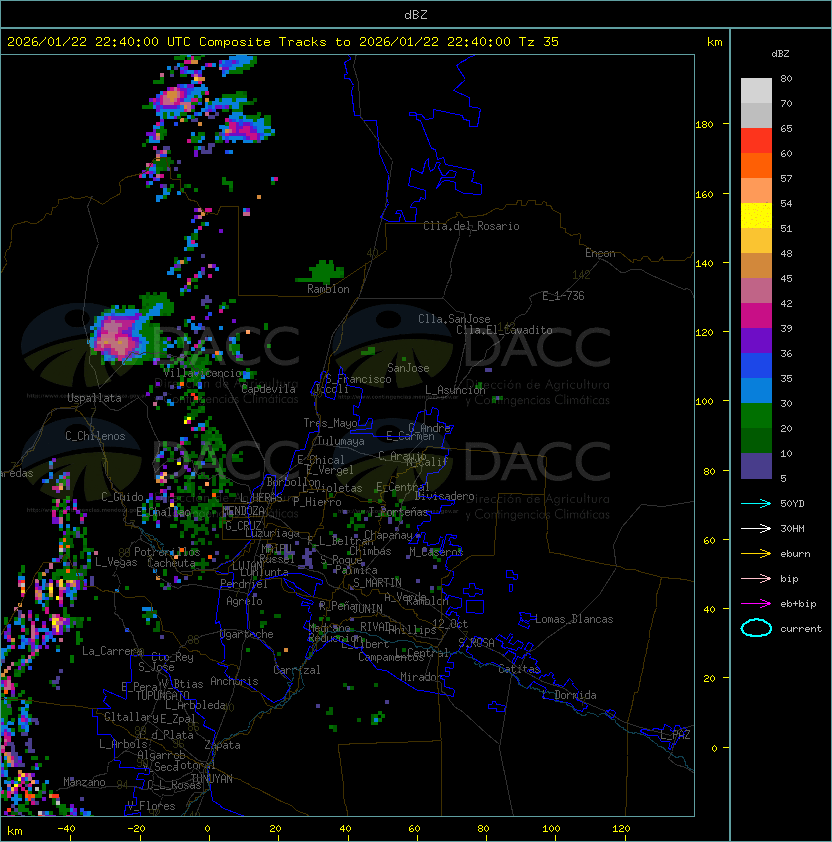832x842 pixels.
Task: Select the 'C_Guido' label
Action: click(x=122, y=497)
